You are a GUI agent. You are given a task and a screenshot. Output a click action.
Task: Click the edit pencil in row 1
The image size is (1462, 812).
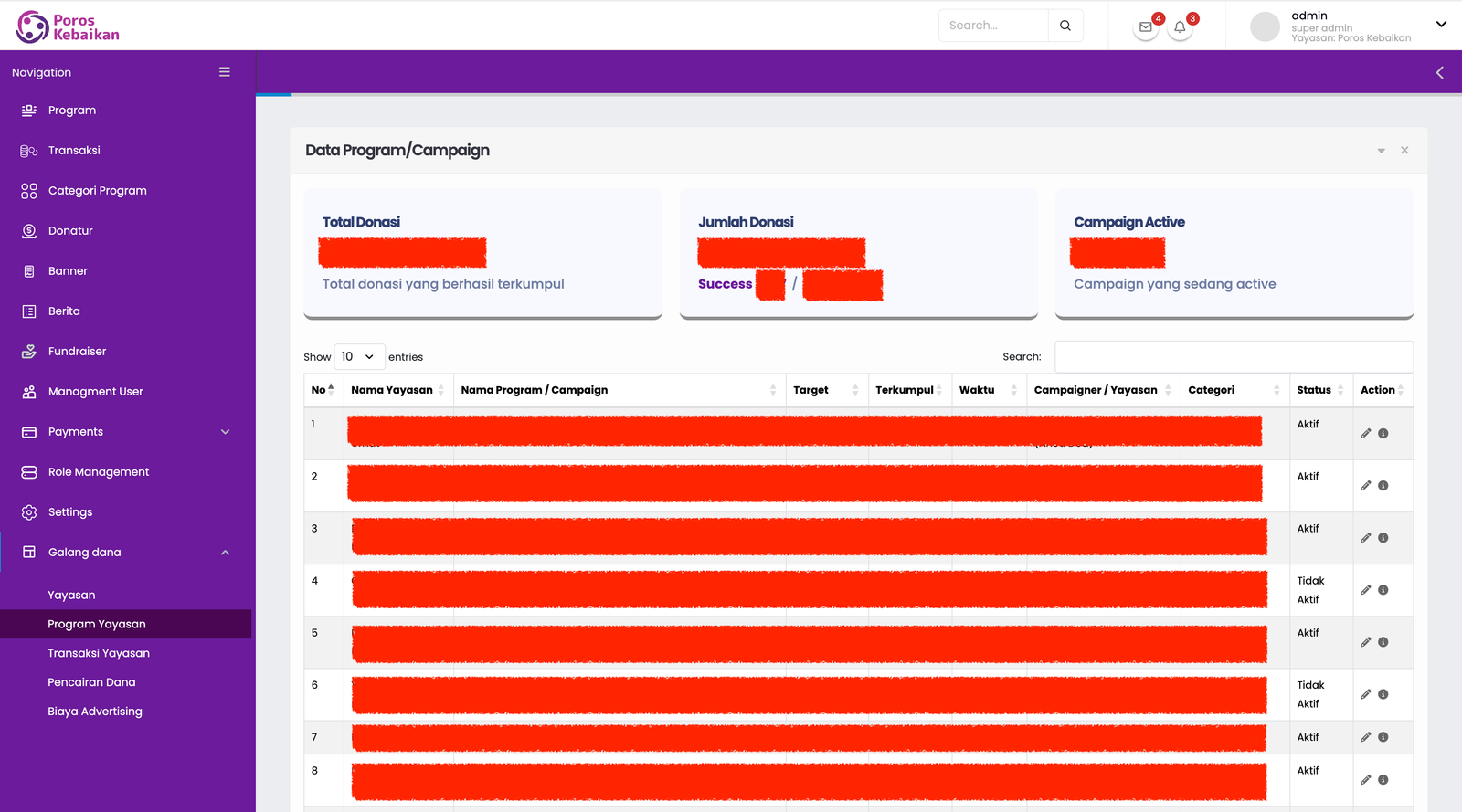(1366, 434)
